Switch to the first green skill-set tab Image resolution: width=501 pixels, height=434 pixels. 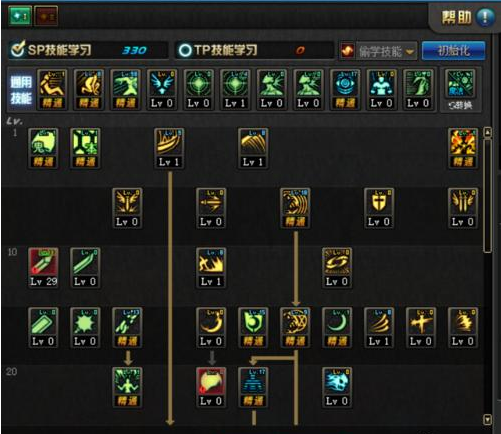point(21,16)
